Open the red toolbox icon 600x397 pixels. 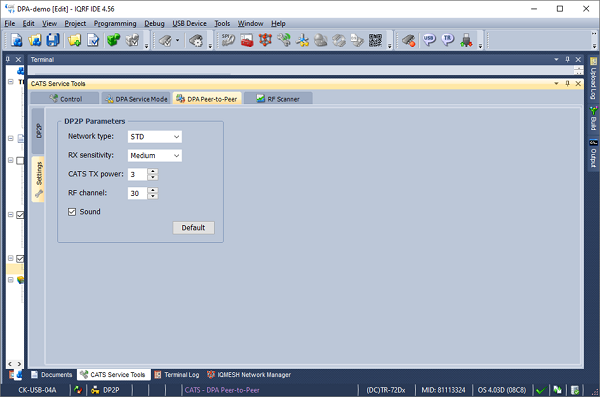[247, 40]
